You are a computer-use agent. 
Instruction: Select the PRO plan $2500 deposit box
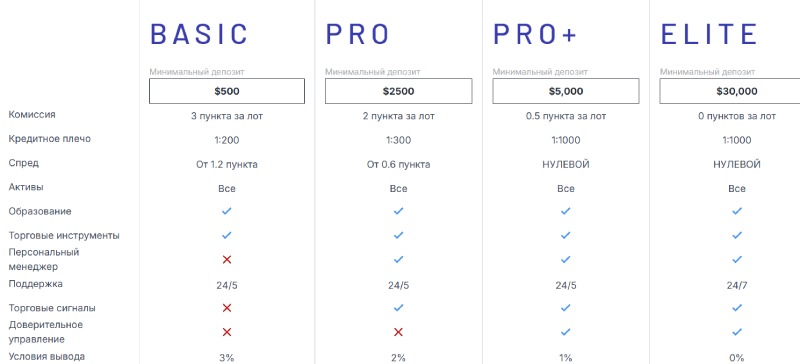pos(398,91)
